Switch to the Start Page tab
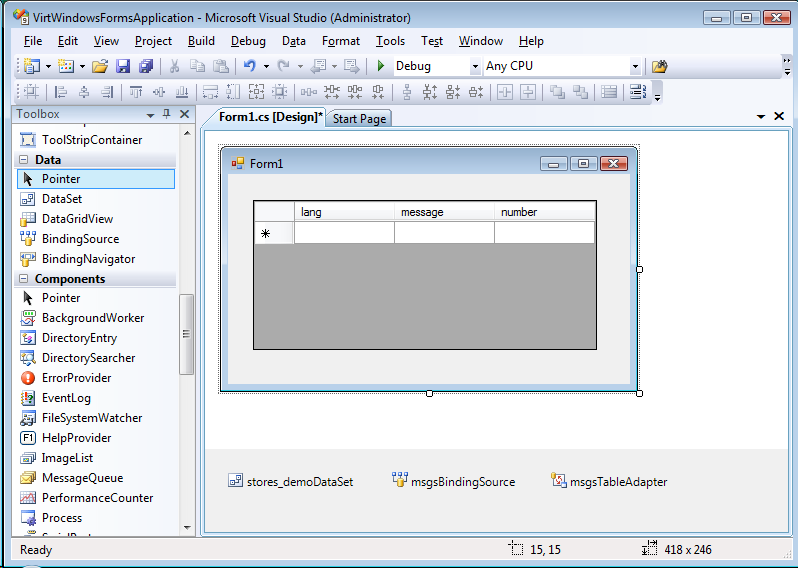The width and height of the screenshot is (798, 568). (359, 118)
